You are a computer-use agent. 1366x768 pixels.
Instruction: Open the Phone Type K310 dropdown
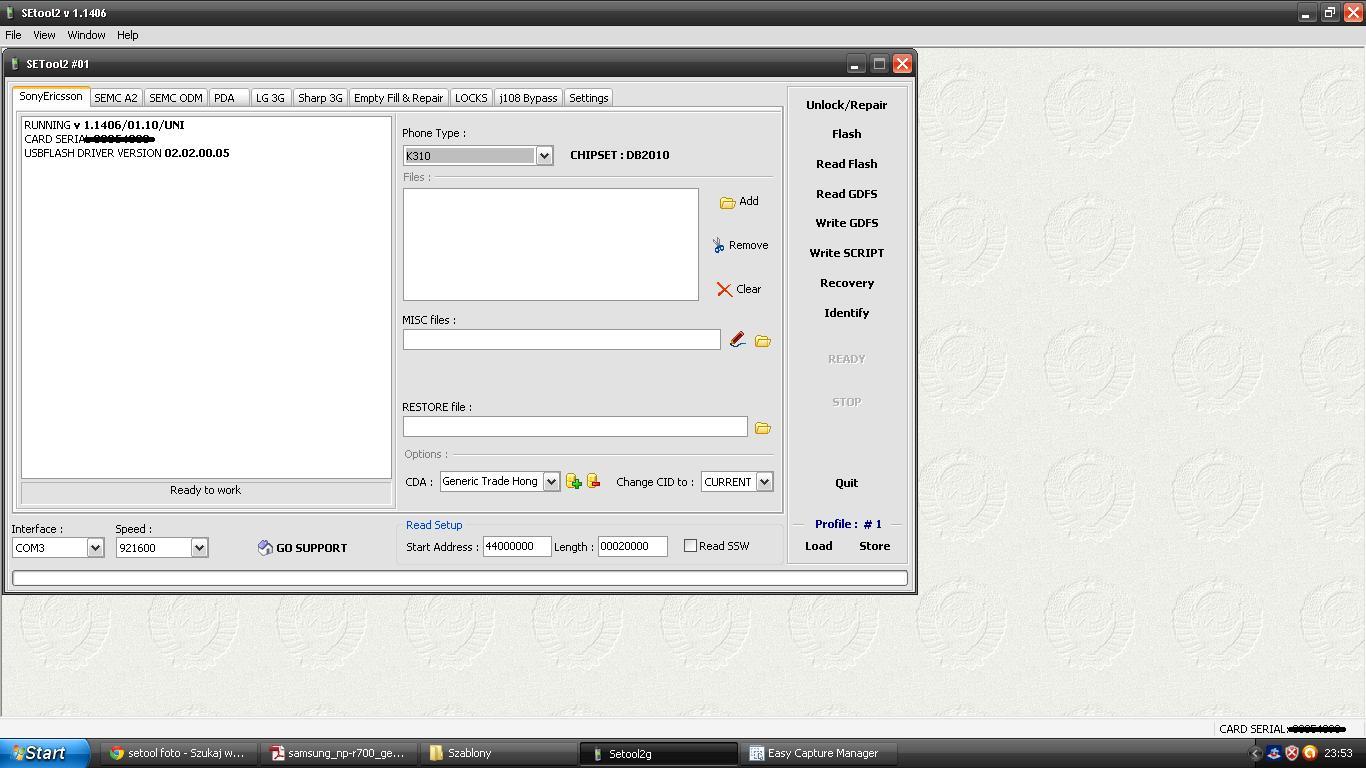click(x=544, y=156)
